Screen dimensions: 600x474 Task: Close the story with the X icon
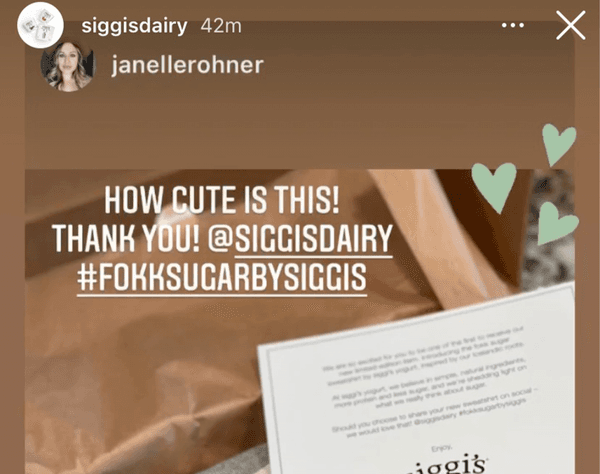(x=571, y=25)
